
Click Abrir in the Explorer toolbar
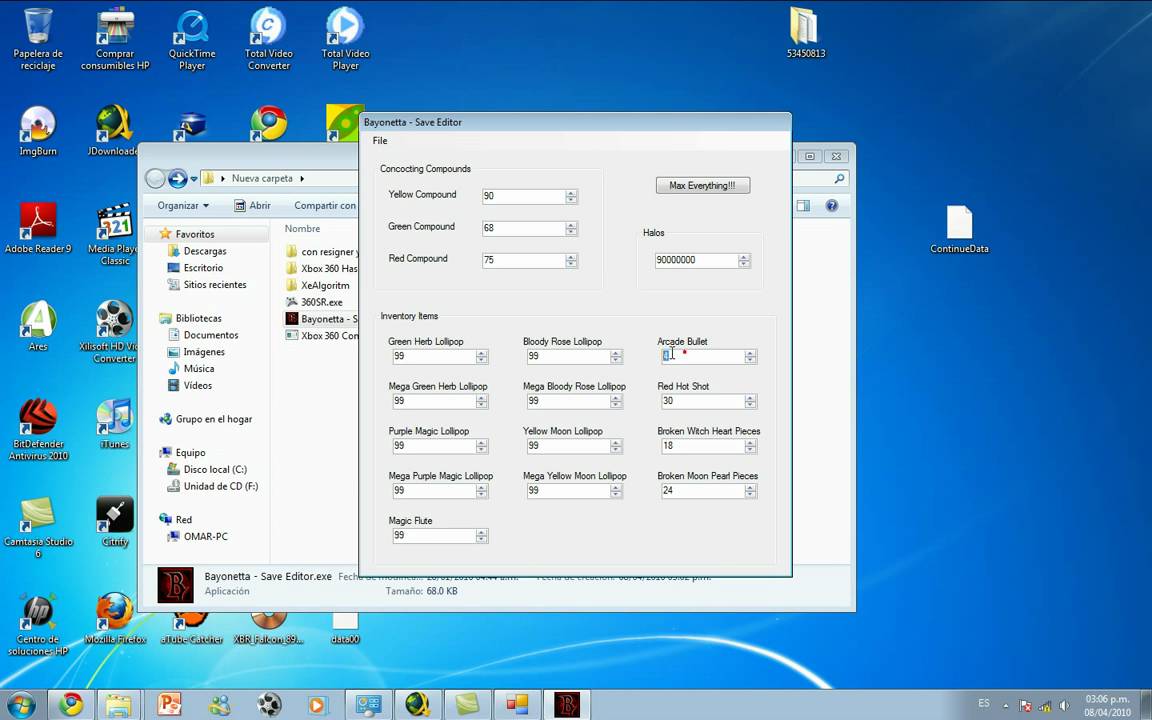[x=252, y=206]
